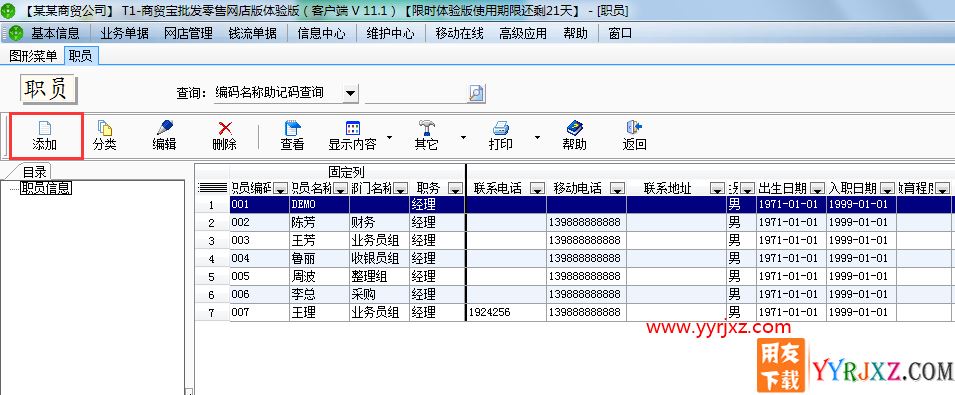Click phone number 1924256 cell
Screen dimensions: 955x395
pyautogui.click(x=506, y=313)
